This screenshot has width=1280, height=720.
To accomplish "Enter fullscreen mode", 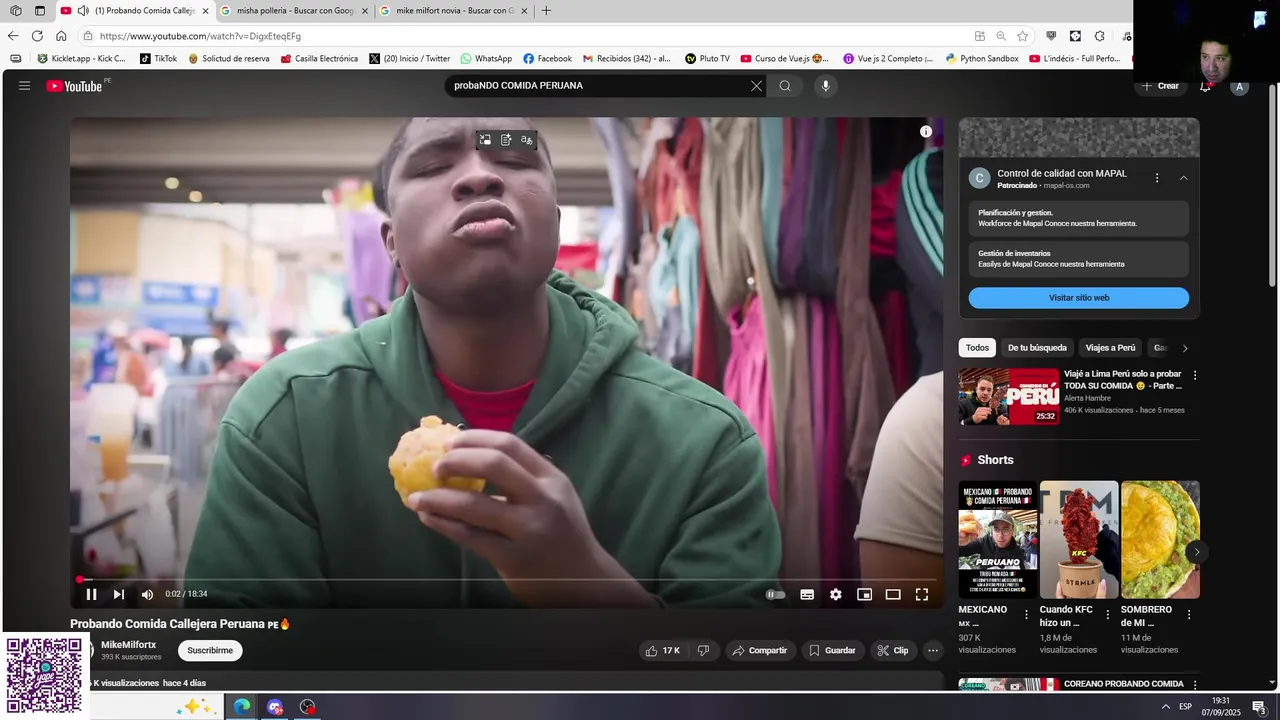I will coord(922,594).
